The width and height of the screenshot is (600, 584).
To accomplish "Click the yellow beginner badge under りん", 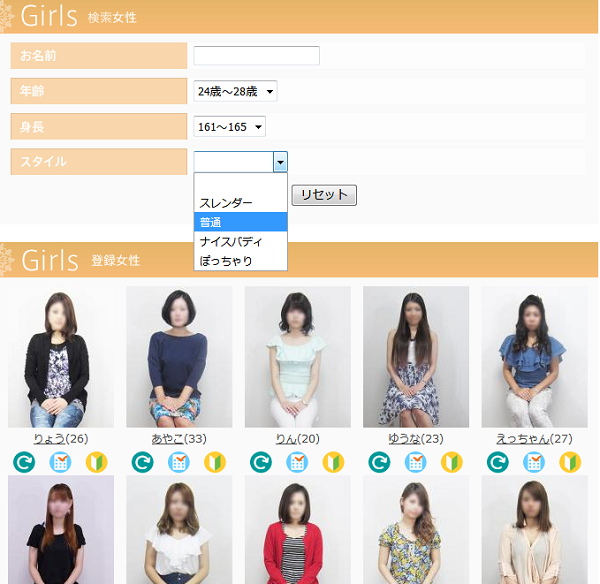I will pyautogui.click(x=333, y=462).
